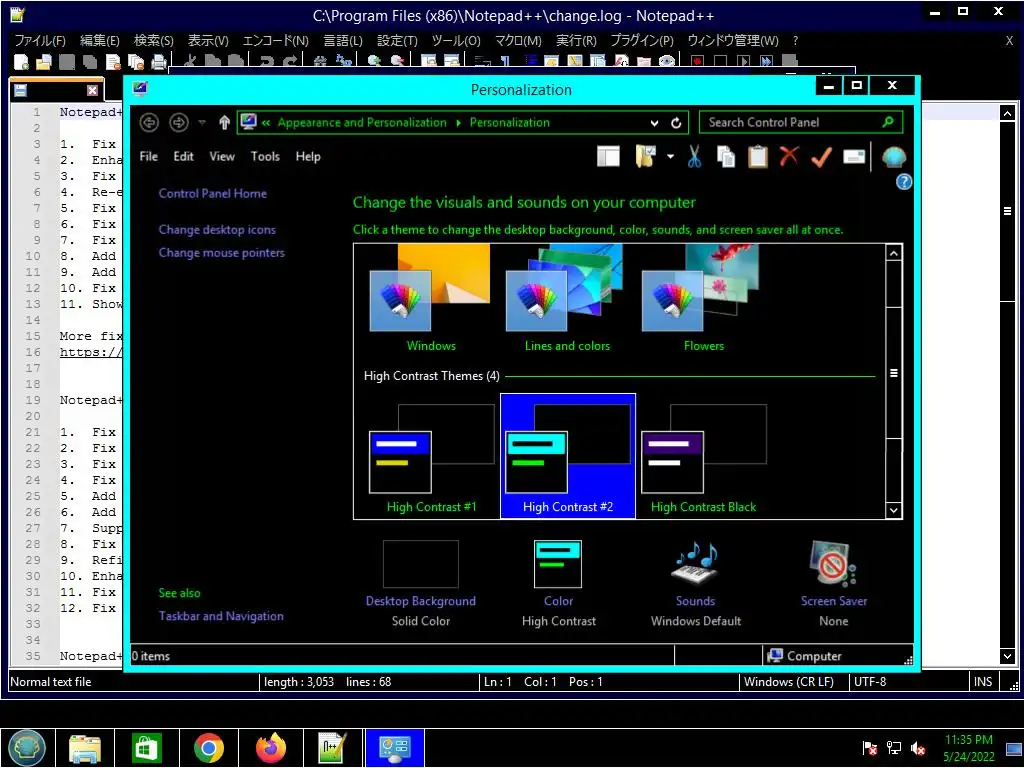Open dropdown arrow beside folder options icon
Image resolution: width=1024 pixels, height=768 pixels.
point(670,157)
